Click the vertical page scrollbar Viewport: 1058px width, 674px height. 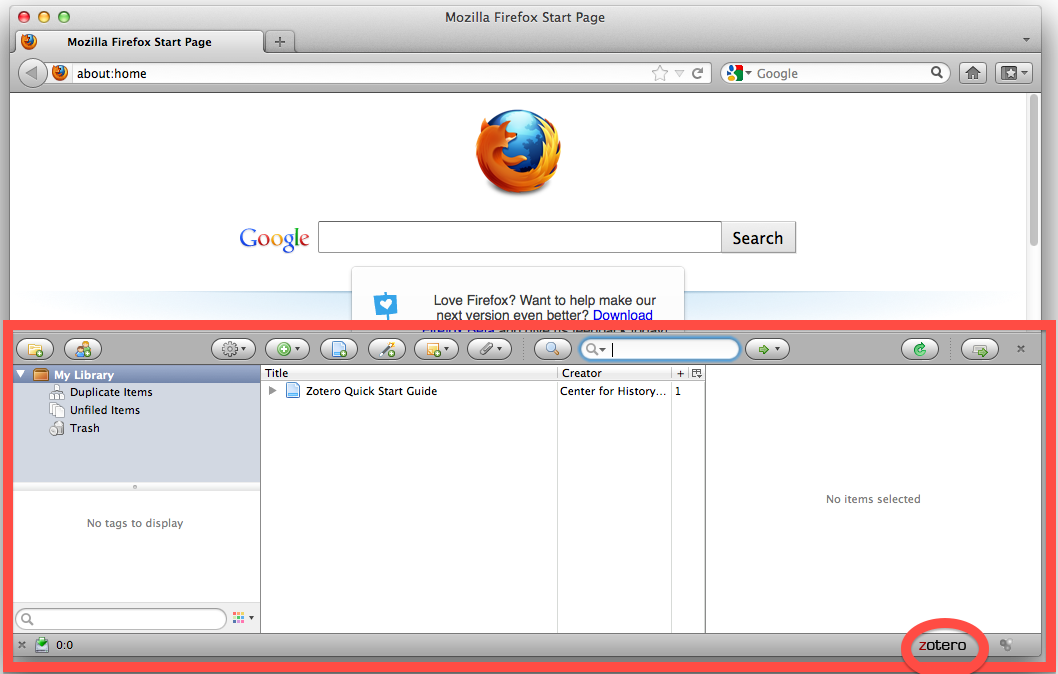tap(1033, 170)
